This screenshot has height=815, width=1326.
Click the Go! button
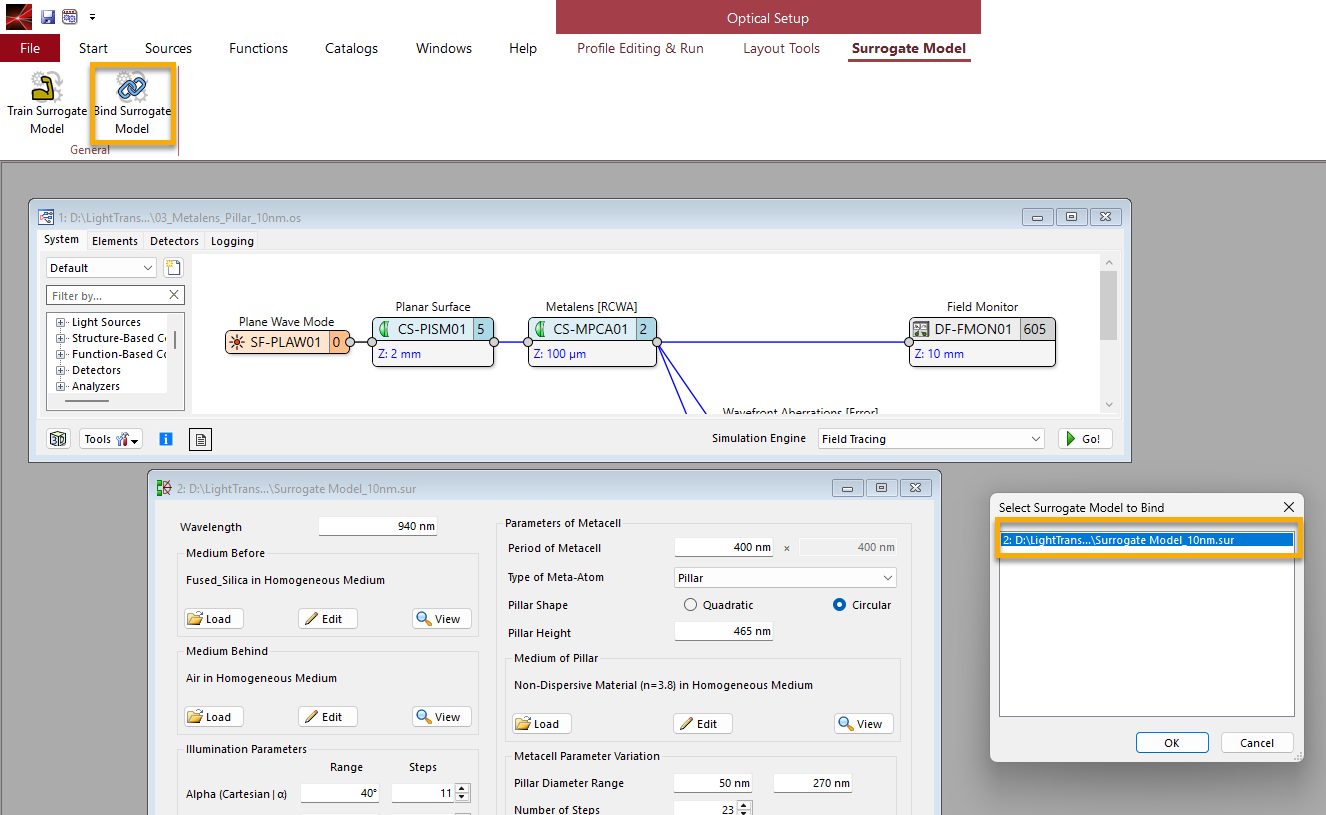pos(1085,439)
